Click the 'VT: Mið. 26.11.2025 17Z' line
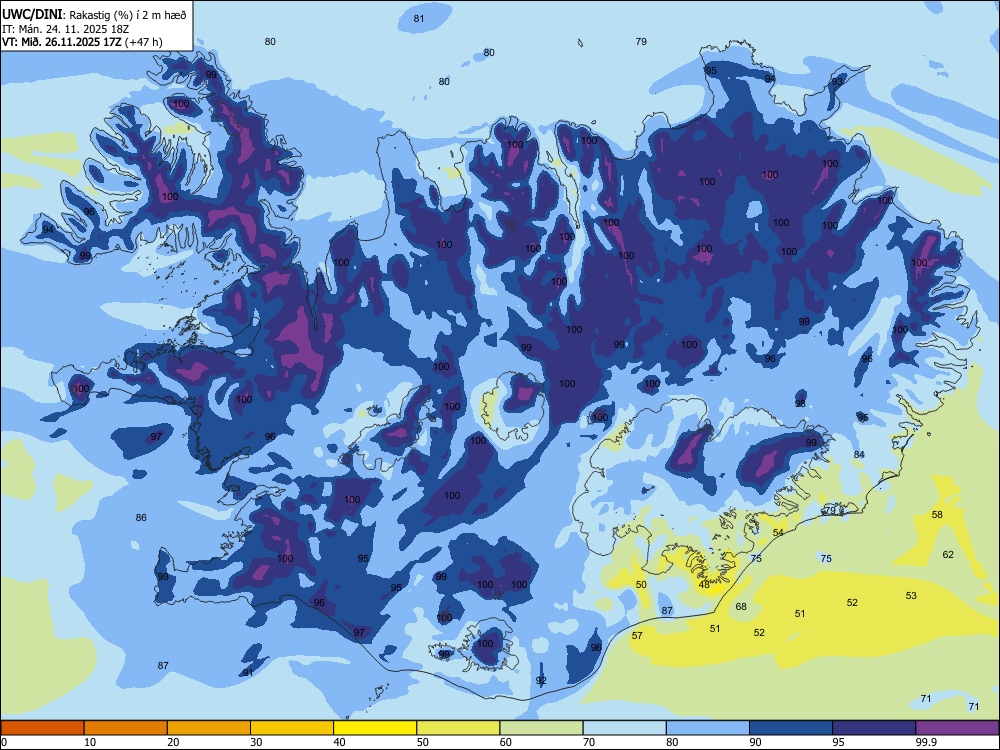Image resolution: width=1000 pixels, height=750 pixels. click(x=62, y=42)
